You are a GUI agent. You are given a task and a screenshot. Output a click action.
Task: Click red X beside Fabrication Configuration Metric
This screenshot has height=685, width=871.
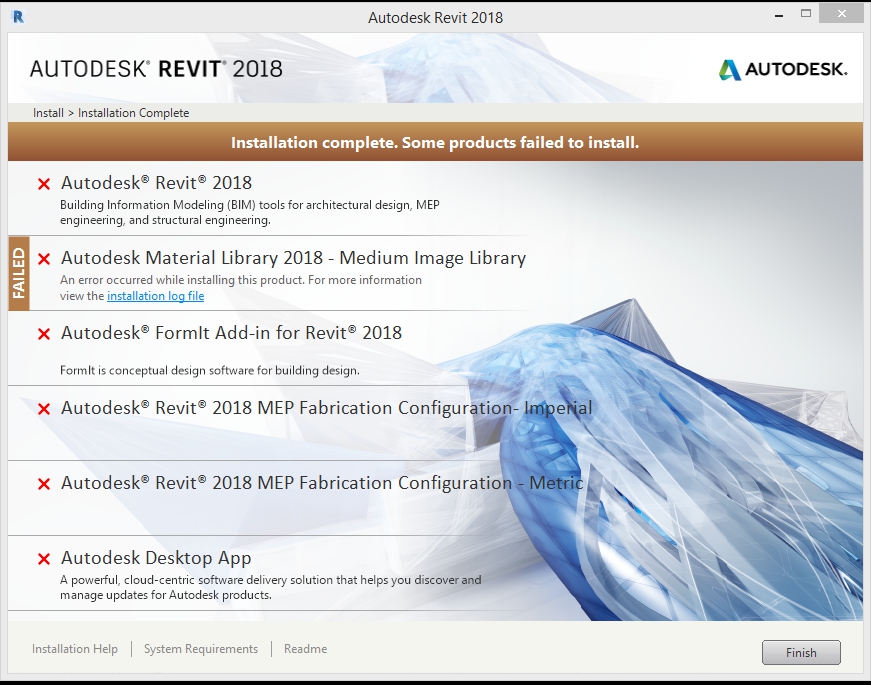click(x=44, y=484)
